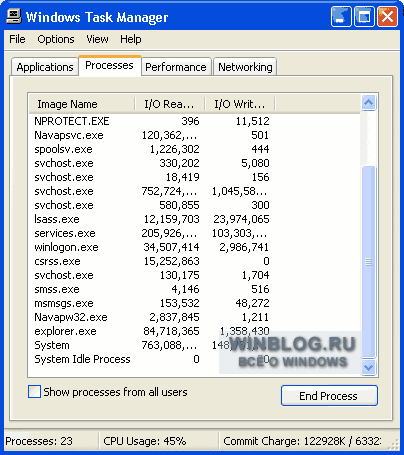404x455 pixels.
Task: Close the Windows Task Manager window
Action: (387, 16)
